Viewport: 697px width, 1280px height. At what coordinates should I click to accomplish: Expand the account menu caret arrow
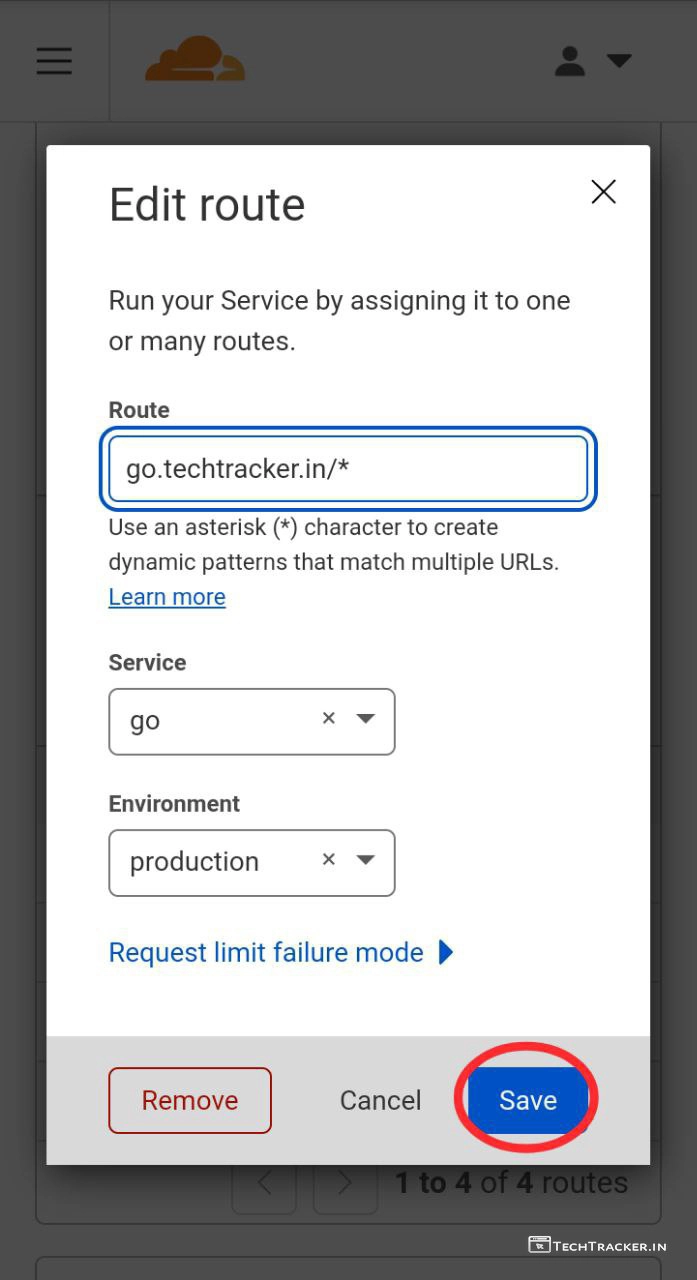pos(619,61)
